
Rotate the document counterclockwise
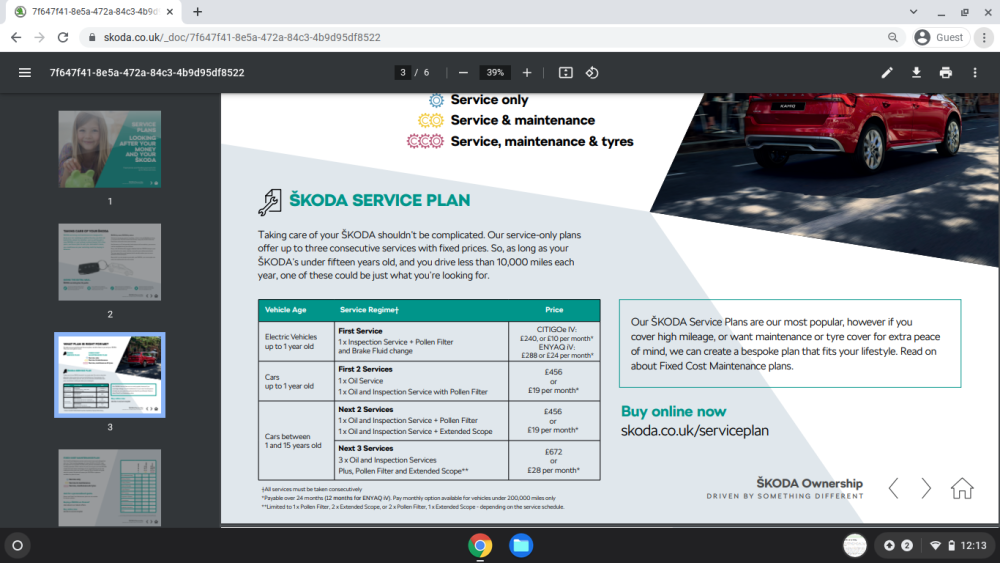click(x=592, y=73)
